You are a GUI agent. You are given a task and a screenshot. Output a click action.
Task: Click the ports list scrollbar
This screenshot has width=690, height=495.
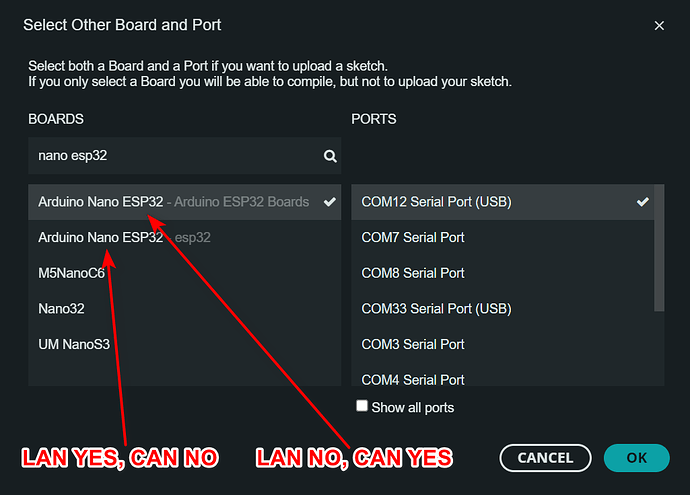(x=660, y=250)
